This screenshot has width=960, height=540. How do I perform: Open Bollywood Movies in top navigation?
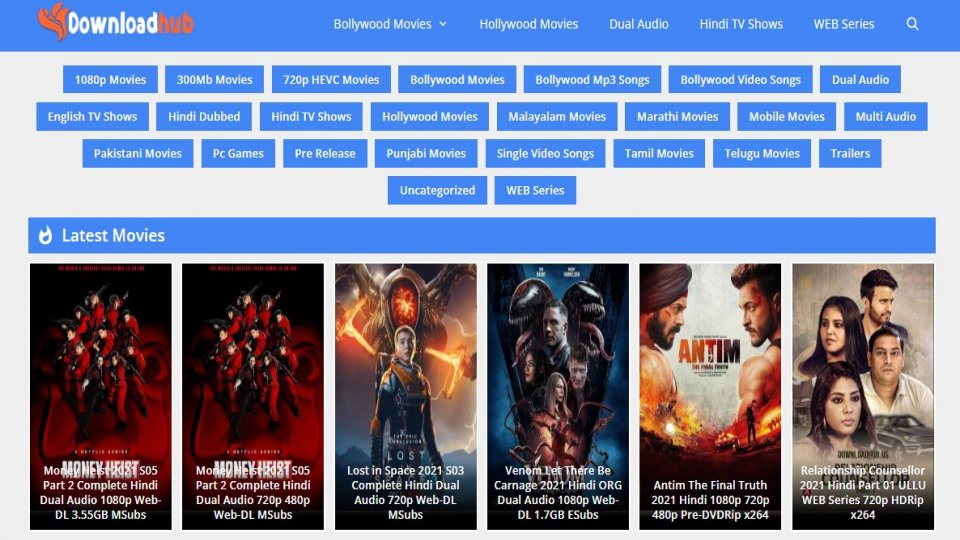point(383,24)
